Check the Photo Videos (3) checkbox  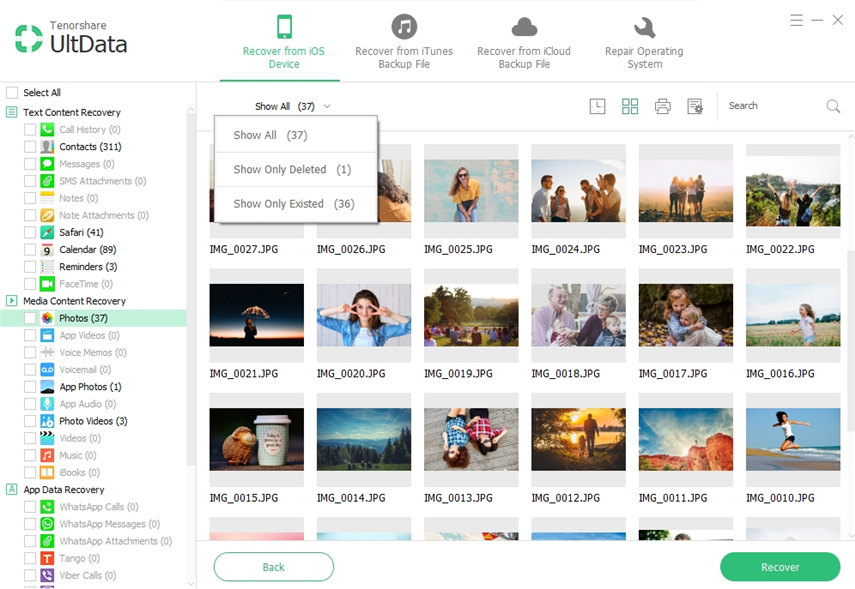(x=30, y=421)
